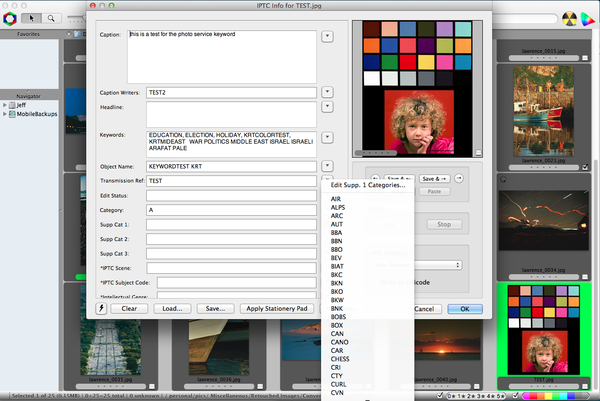Click the Load... button

pos(172,309)
